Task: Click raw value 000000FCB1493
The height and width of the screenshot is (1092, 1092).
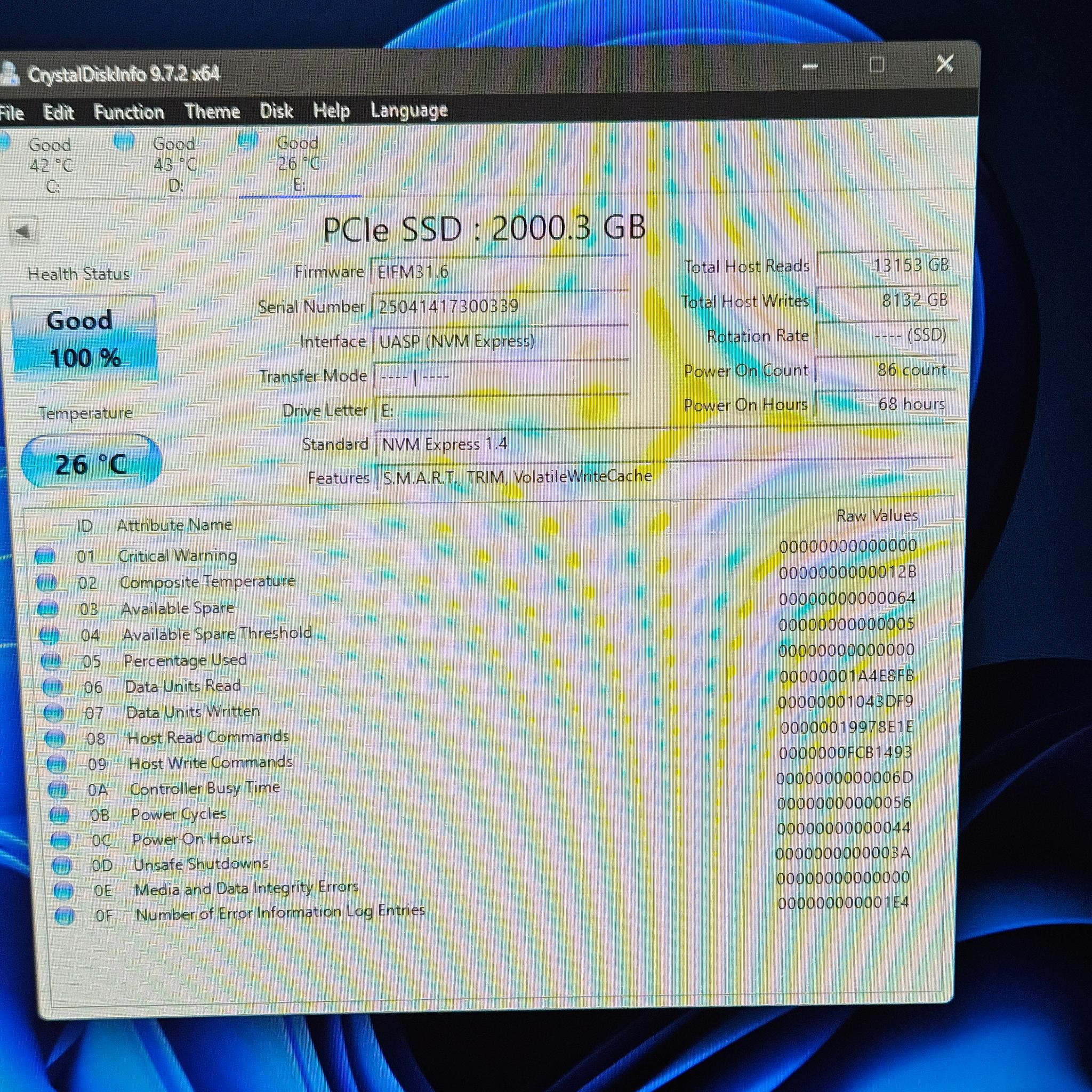Action: [x=845, y=753]
